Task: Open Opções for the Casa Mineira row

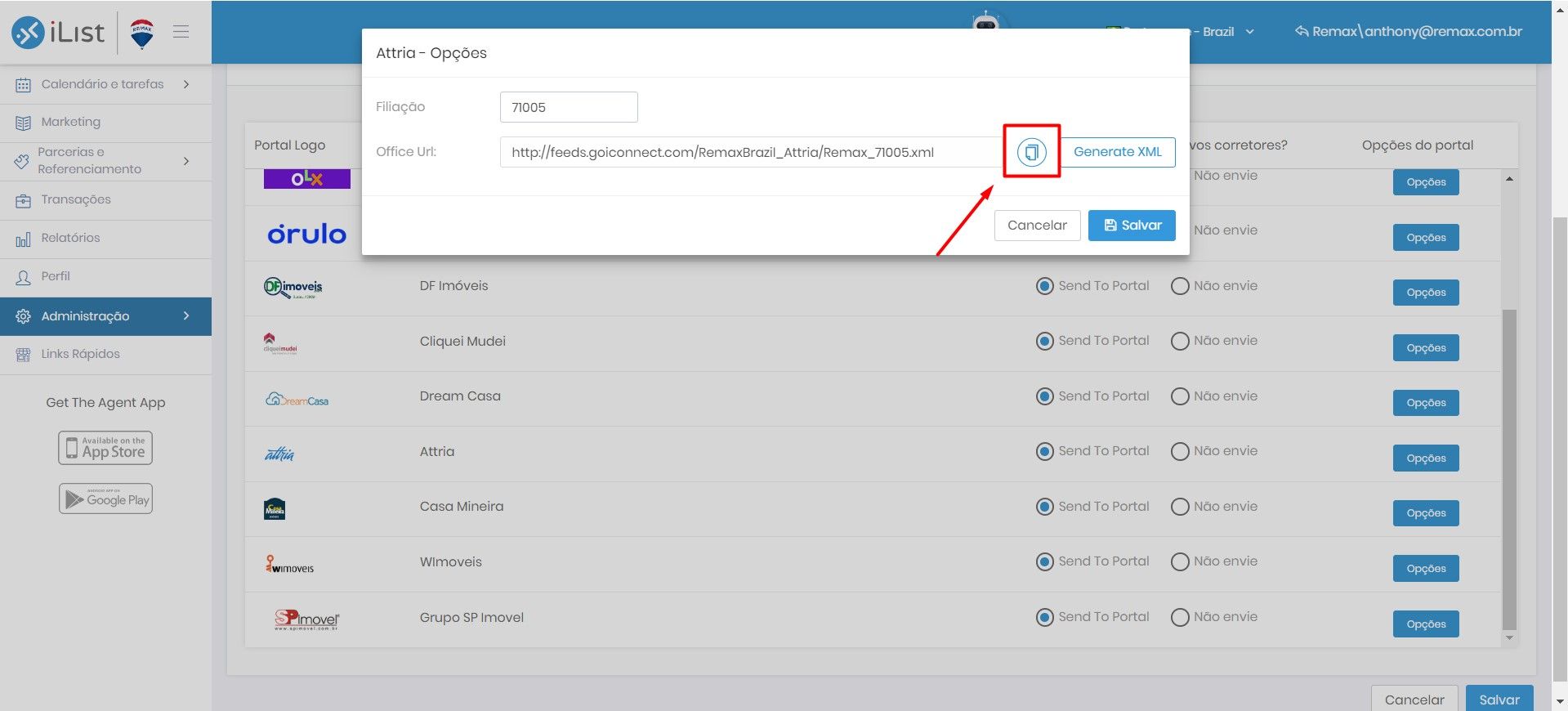Action: click(1426, 513)
